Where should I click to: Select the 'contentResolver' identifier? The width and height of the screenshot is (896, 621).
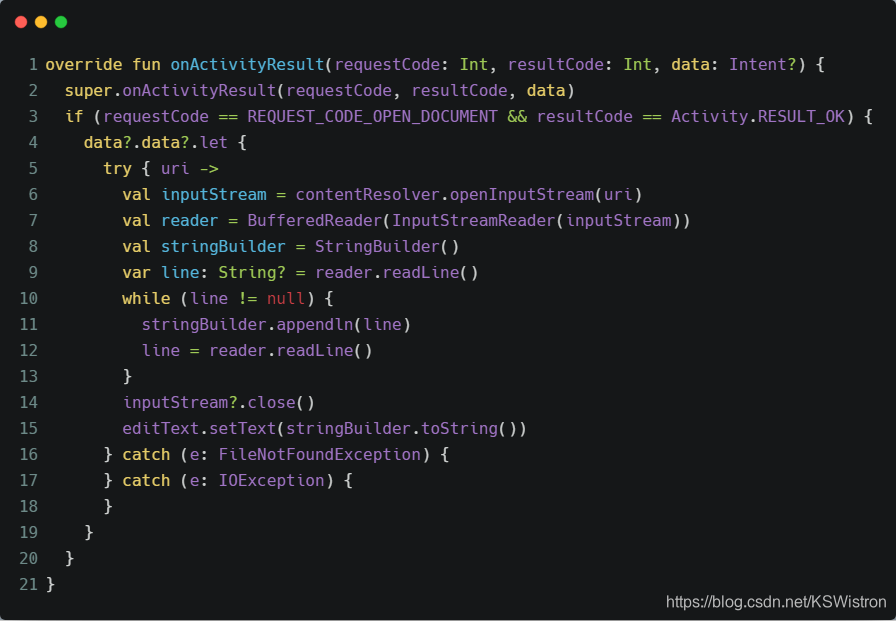click(367, 194)
